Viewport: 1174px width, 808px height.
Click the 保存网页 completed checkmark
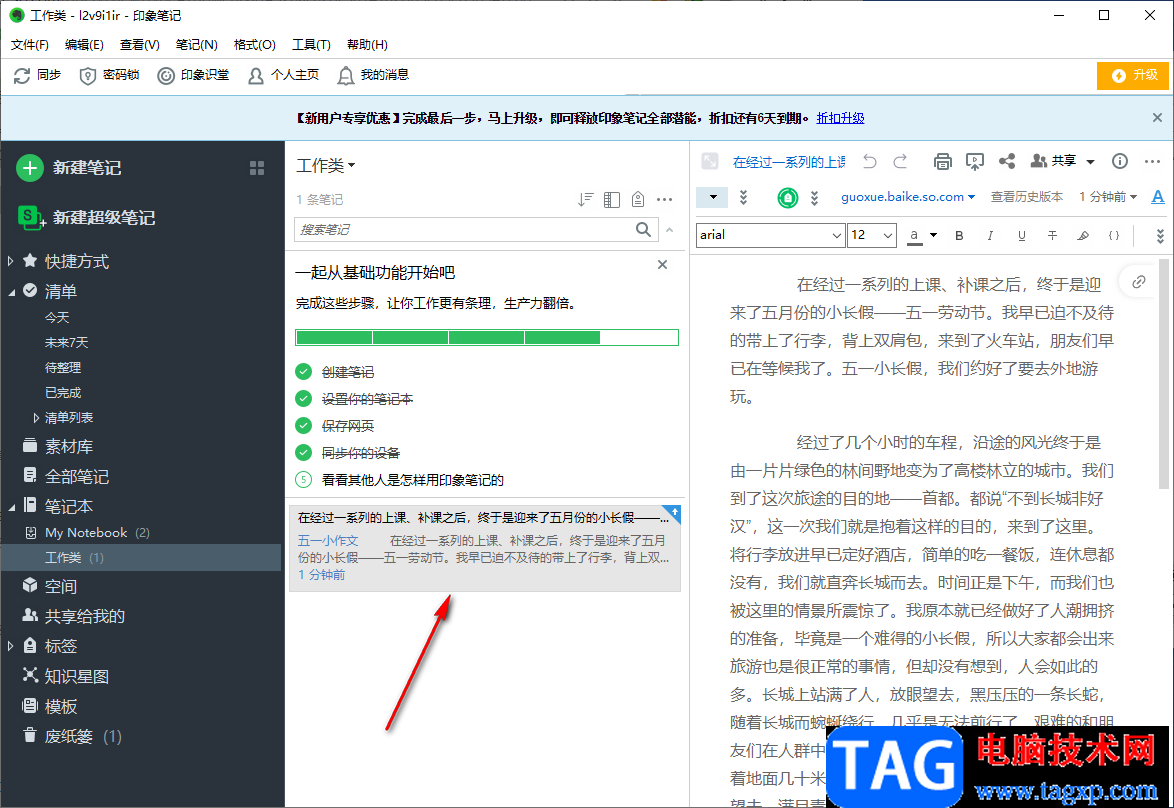(x=303, y=425)
